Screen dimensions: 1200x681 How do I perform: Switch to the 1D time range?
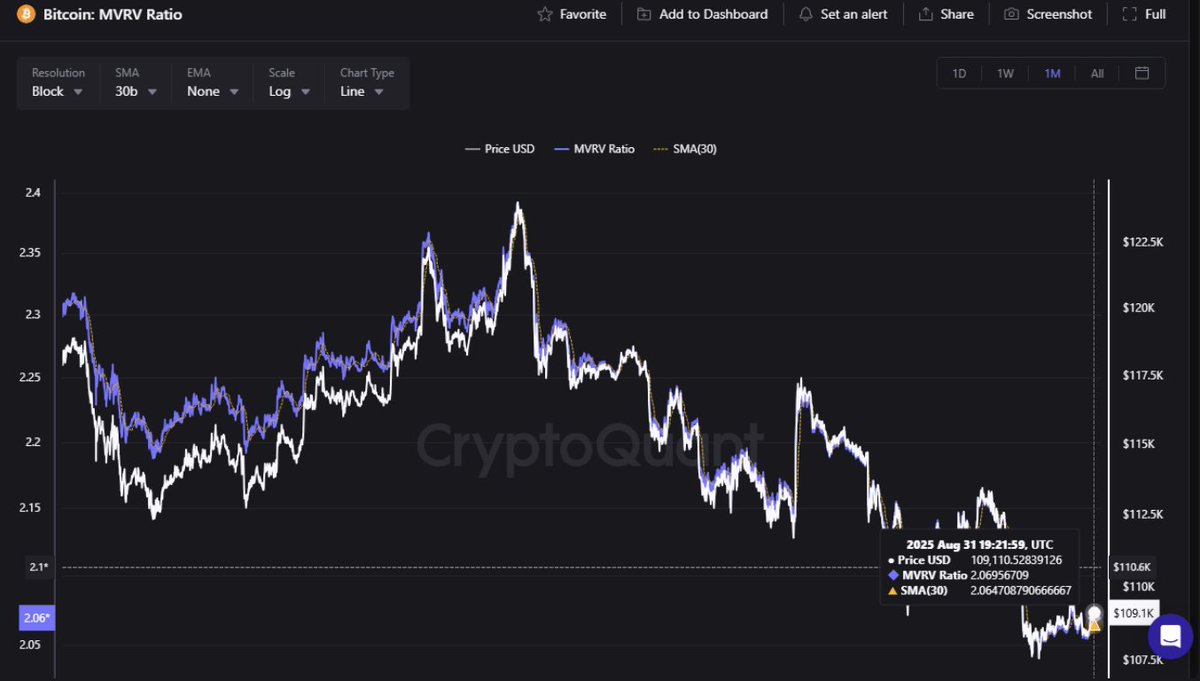pyautogui.click(x=959, y=73)
